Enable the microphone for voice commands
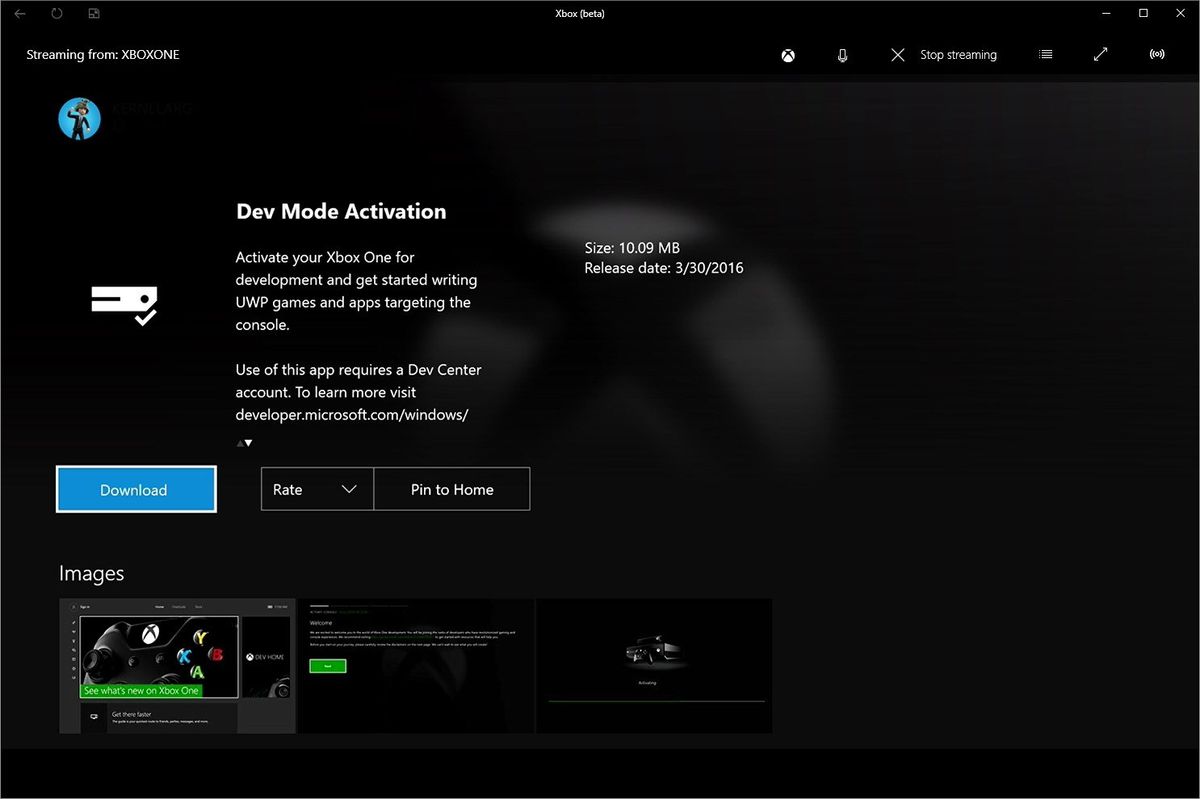This screenshot has height=799, width=1200. (x=842, y=55)
